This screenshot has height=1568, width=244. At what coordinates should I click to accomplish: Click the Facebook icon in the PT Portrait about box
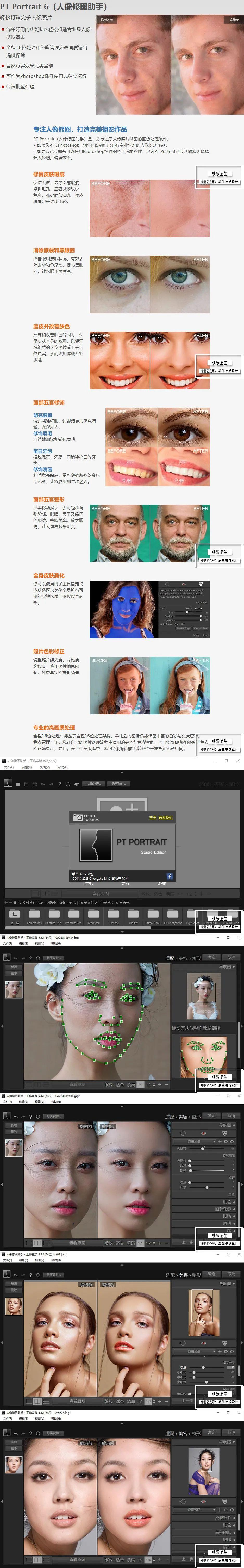(x=170, y=877)
